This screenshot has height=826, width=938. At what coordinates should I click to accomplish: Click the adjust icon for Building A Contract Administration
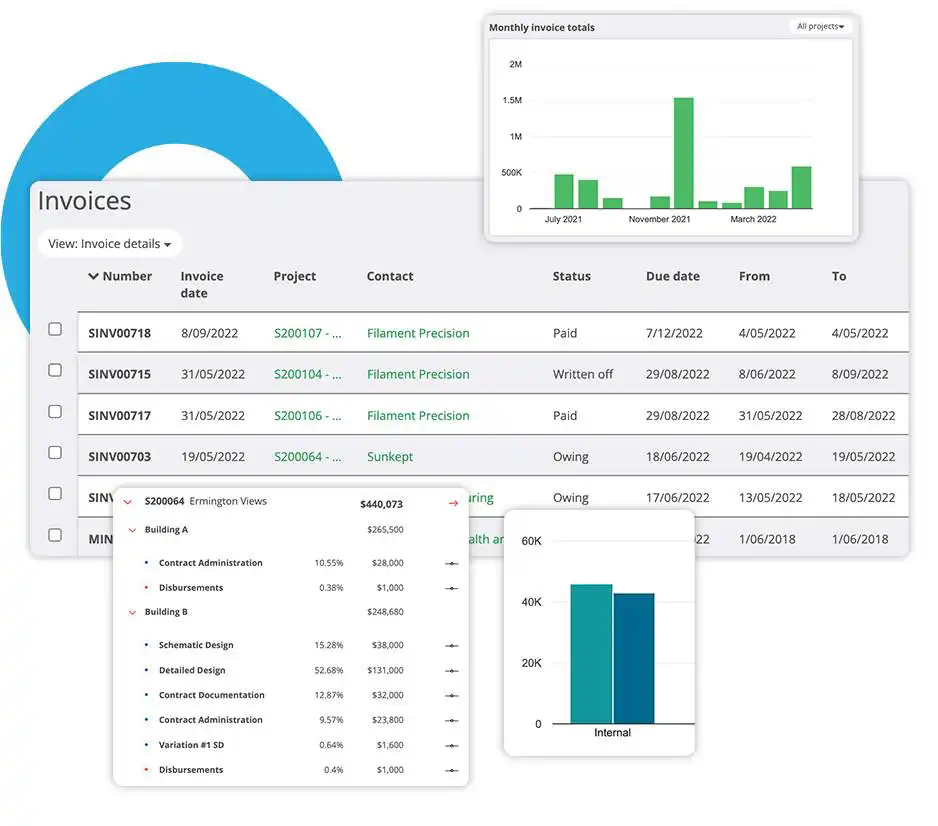tap(452, 563)
